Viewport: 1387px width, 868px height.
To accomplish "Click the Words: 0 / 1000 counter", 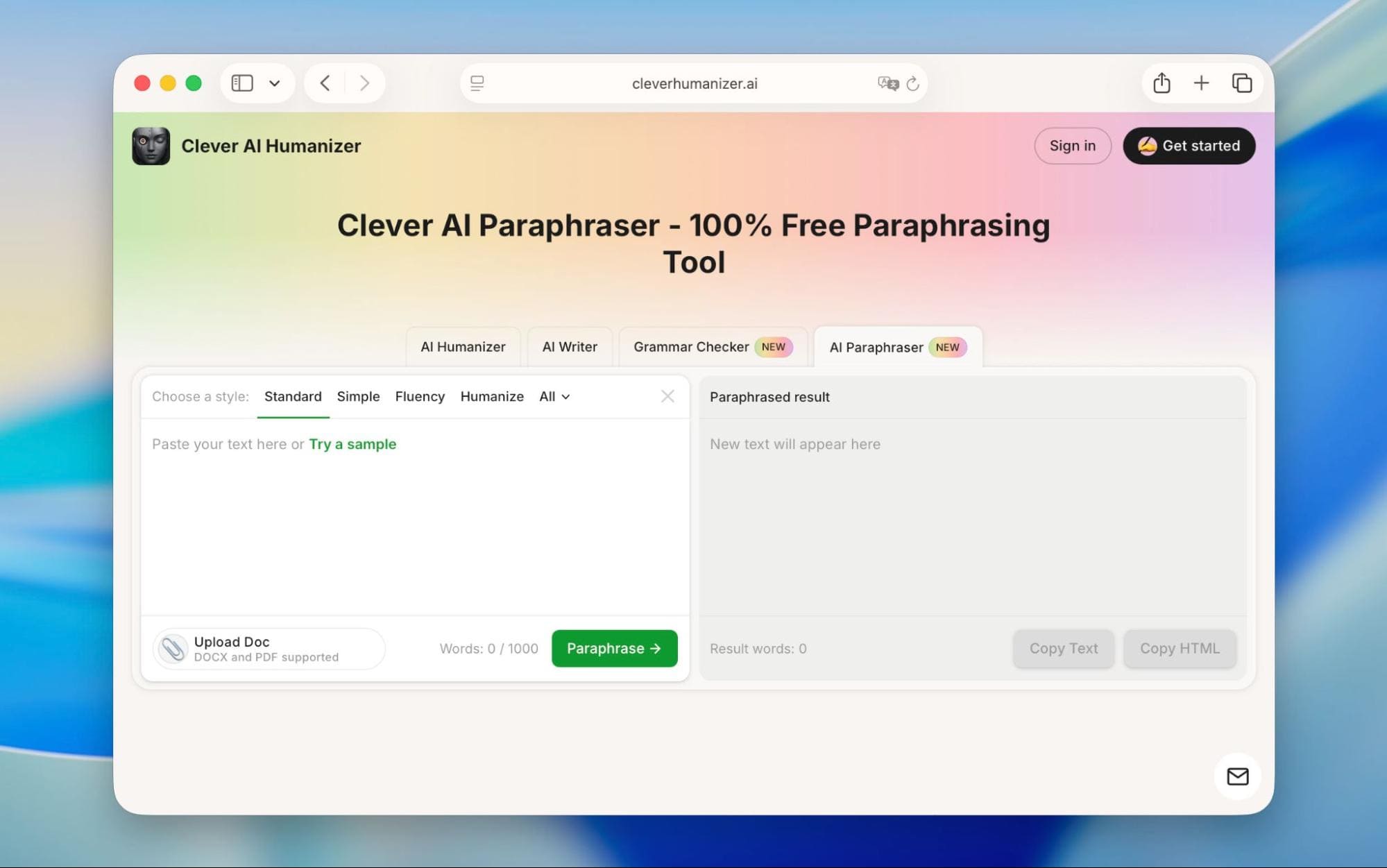I will (488, 649).
